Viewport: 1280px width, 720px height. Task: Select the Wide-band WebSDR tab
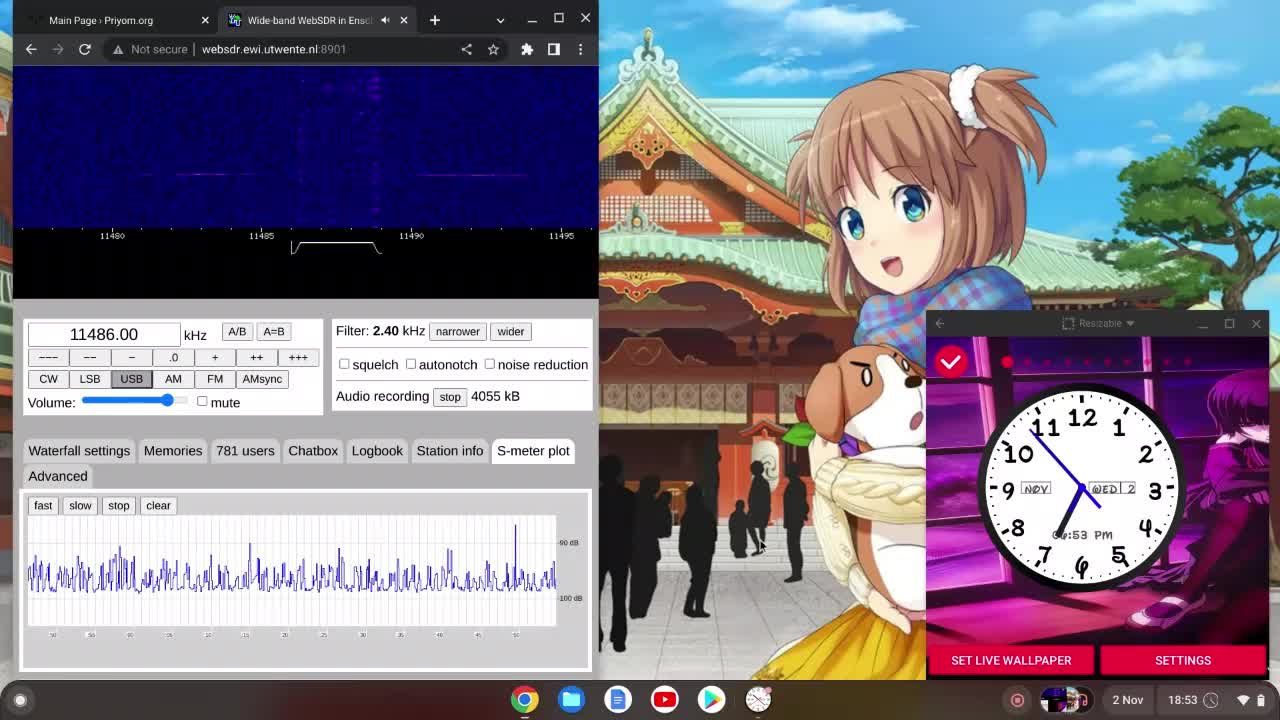317,20
